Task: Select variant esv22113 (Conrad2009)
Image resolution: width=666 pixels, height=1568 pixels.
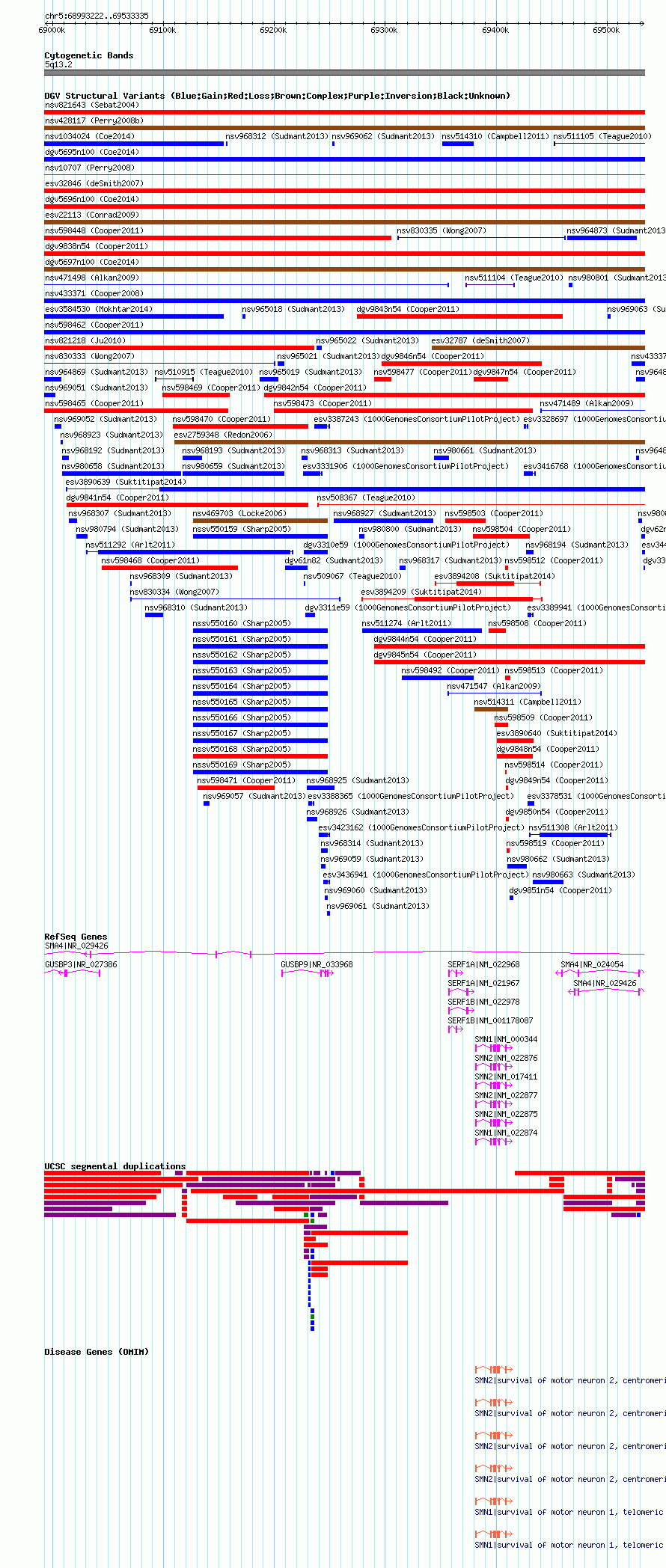Action: pos(92,215)
